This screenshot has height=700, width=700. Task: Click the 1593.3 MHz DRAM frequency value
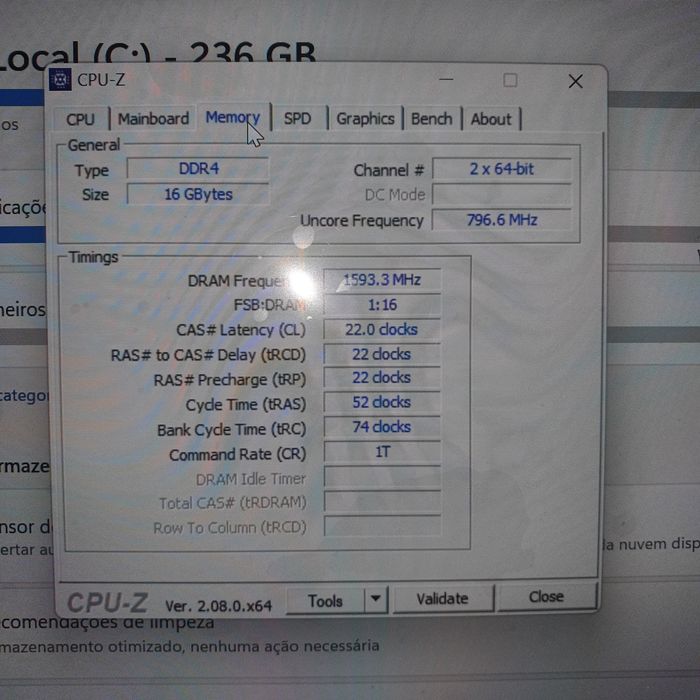click(x=382, y=280)
